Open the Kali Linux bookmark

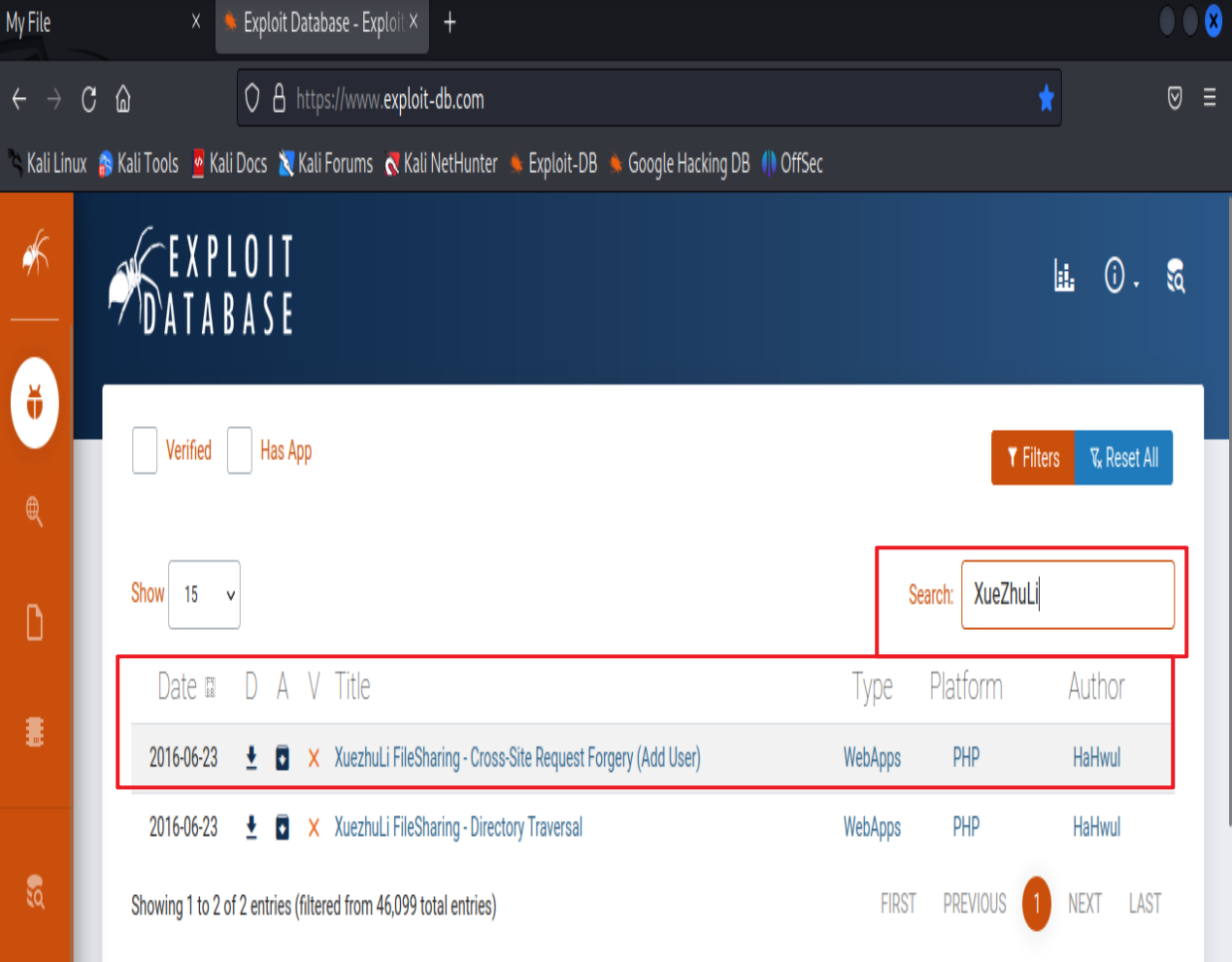point(48,163)
